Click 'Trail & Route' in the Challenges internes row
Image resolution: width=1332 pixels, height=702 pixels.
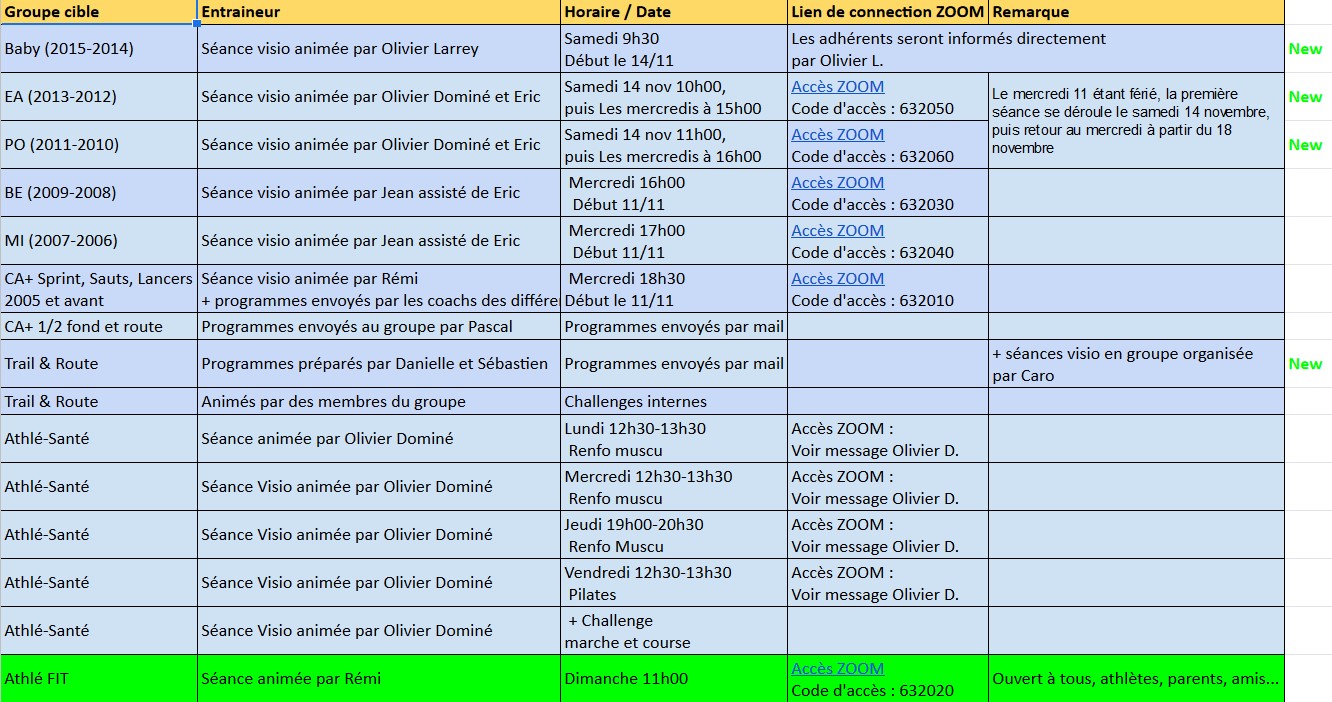tap(99, 401)
